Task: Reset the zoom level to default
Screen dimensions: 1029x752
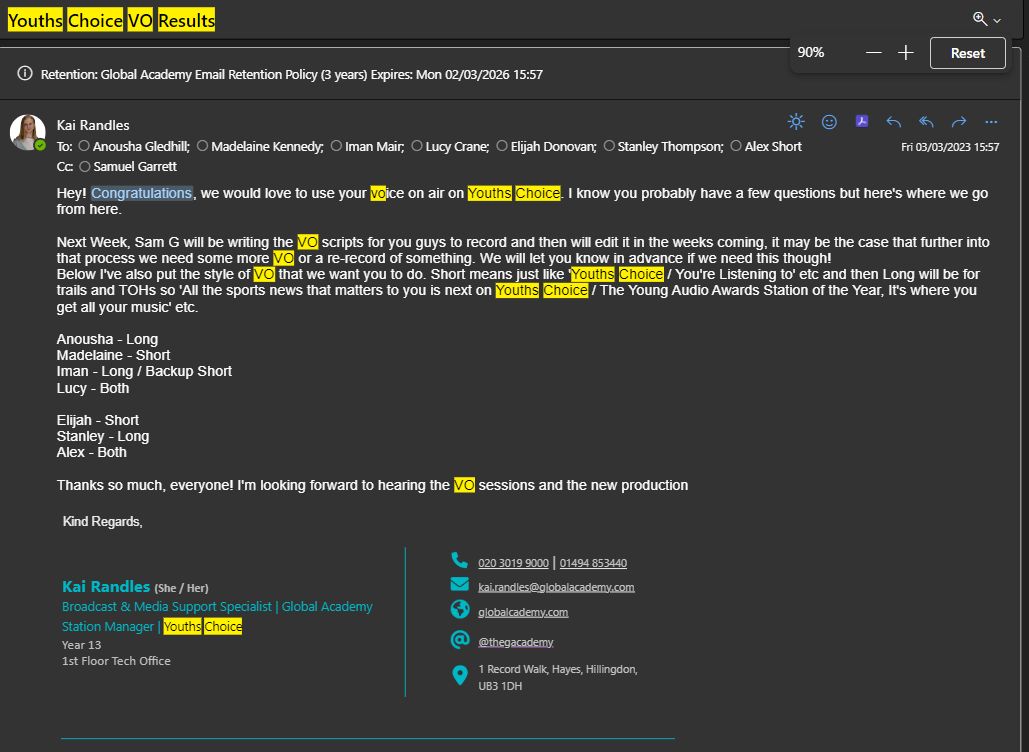Action: click(x=967, y=53)
